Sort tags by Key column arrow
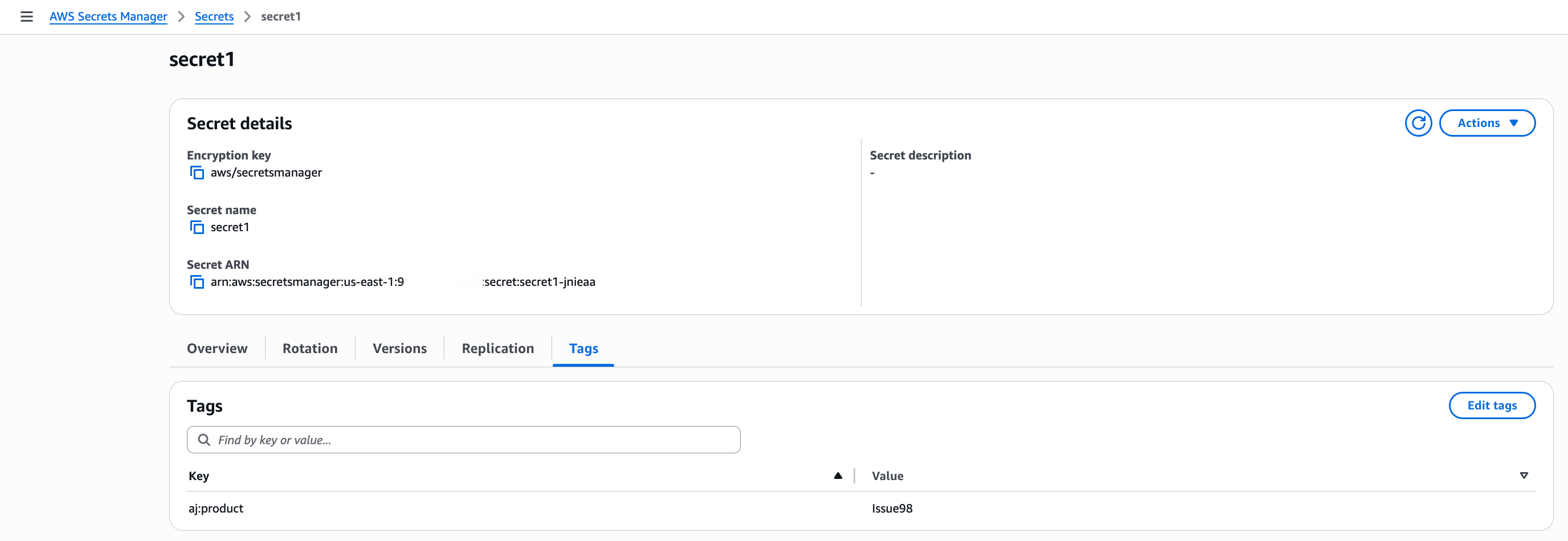 coord(838,476)
